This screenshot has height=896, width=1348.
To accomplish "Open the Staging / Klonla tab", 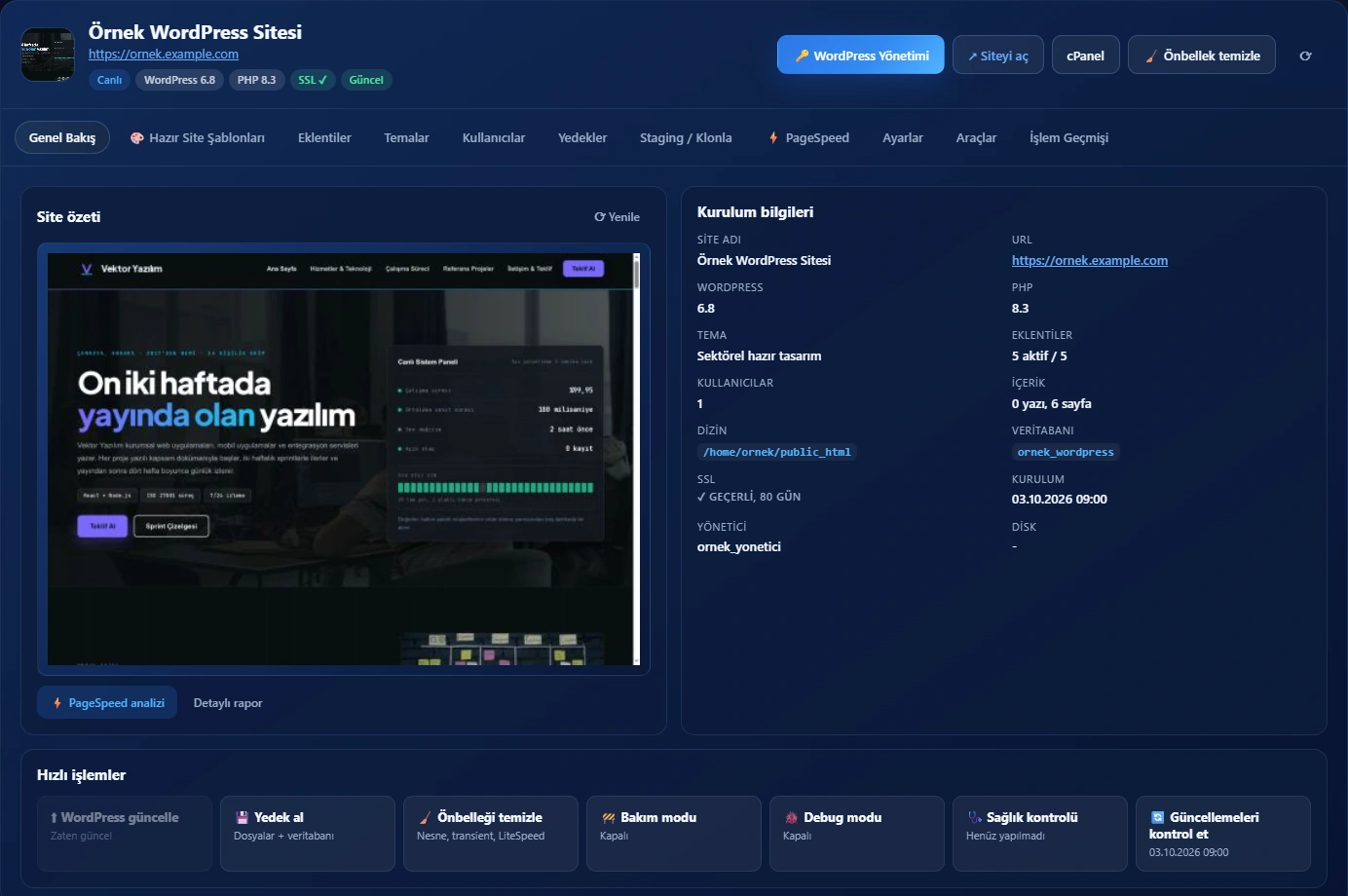I will click(686, 137).
